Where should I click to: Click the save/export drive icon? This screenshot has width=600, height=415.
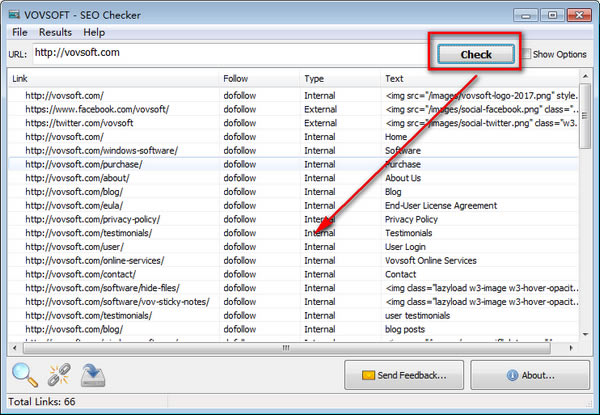tap(93, 375)
